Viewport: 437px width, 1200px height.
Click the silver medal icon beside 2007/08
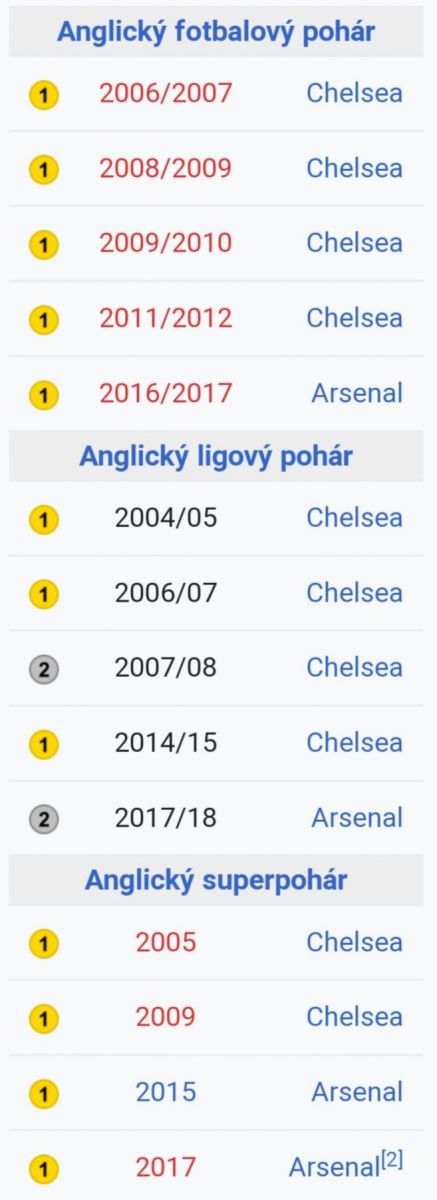[43, 670]
